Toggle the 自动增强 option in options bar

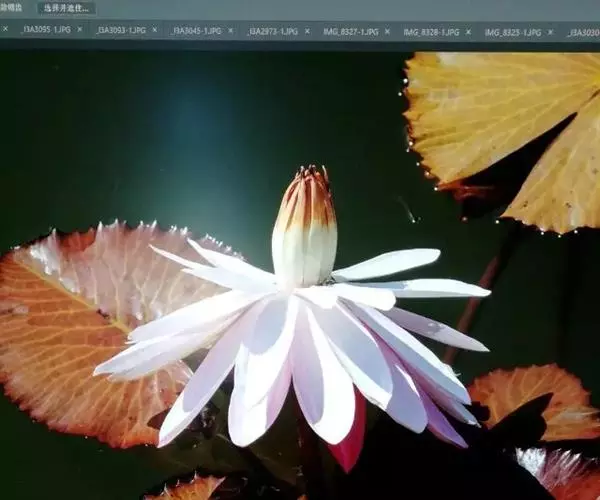point(11,8)
